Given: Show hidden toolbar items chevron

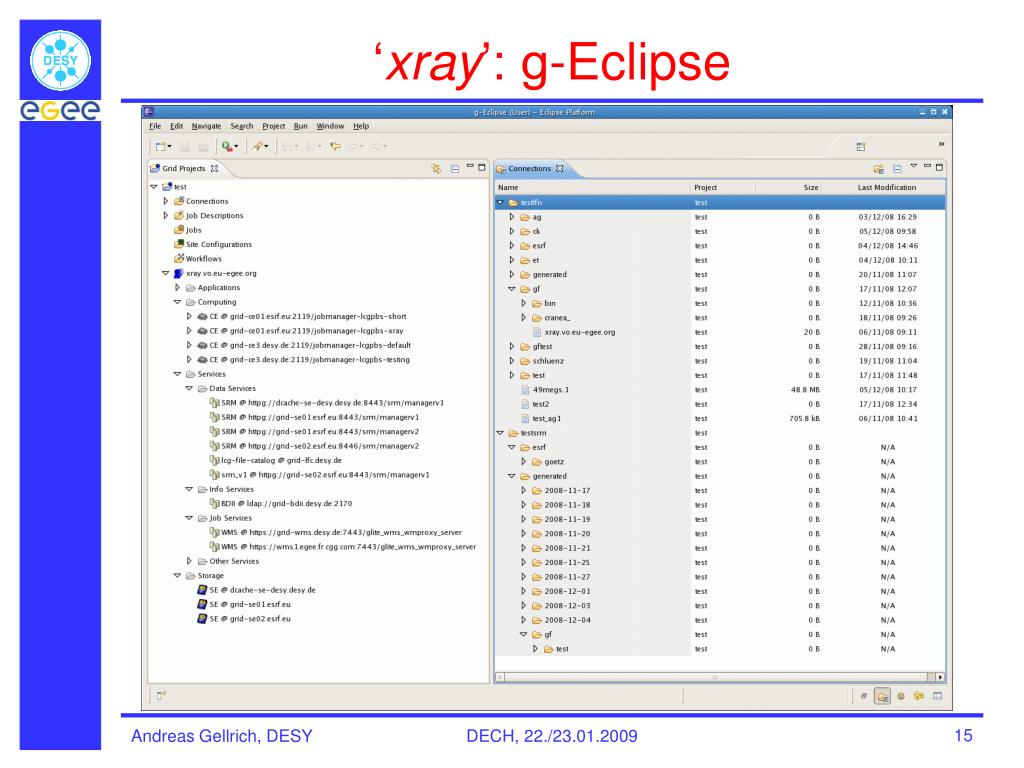Looking at the screenshot, I should click(941, 144).
